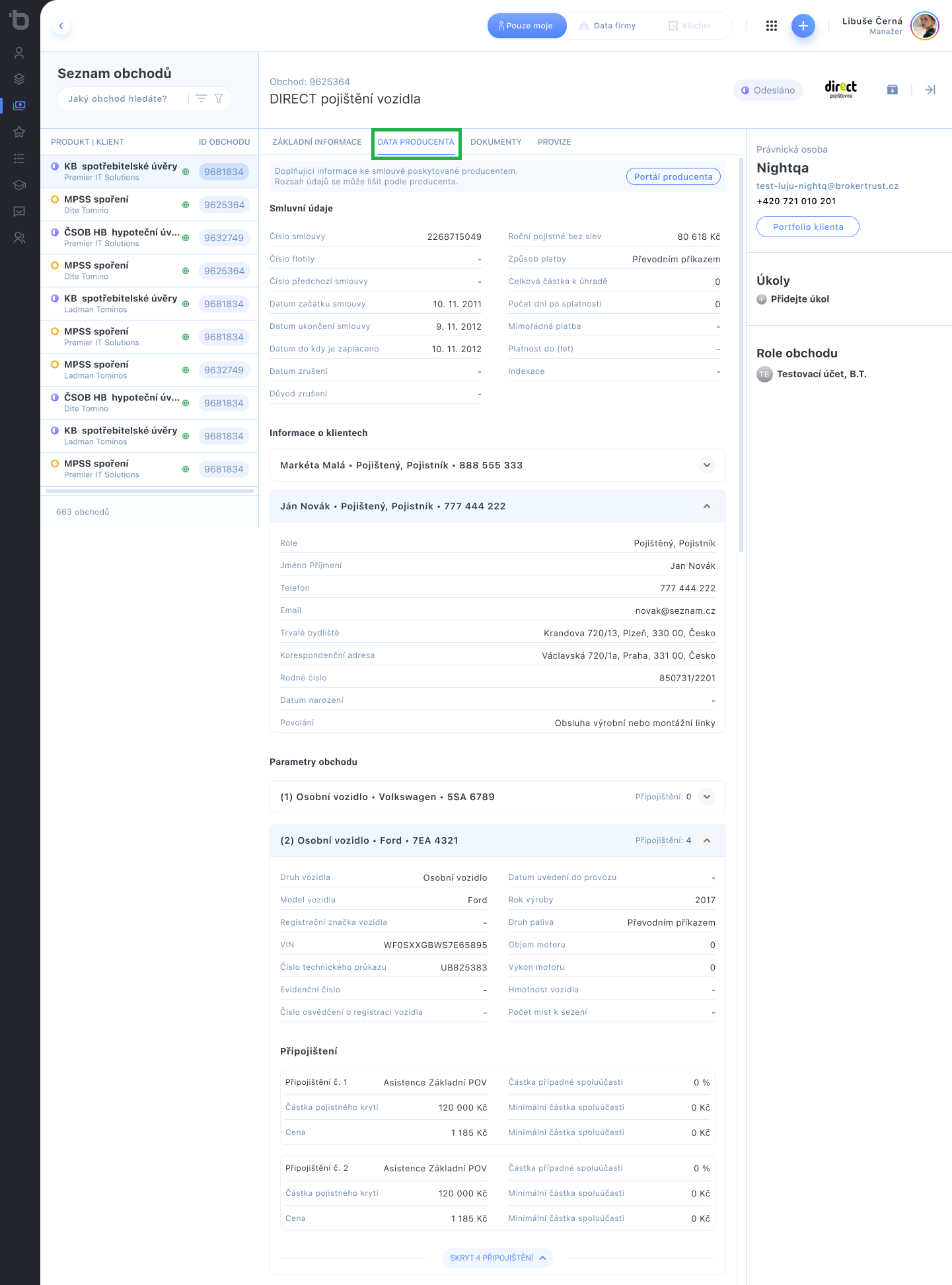Screen dimensions: 952x1285
Task: Click 663 obchodů count text
Action: [x=83, y=512]
